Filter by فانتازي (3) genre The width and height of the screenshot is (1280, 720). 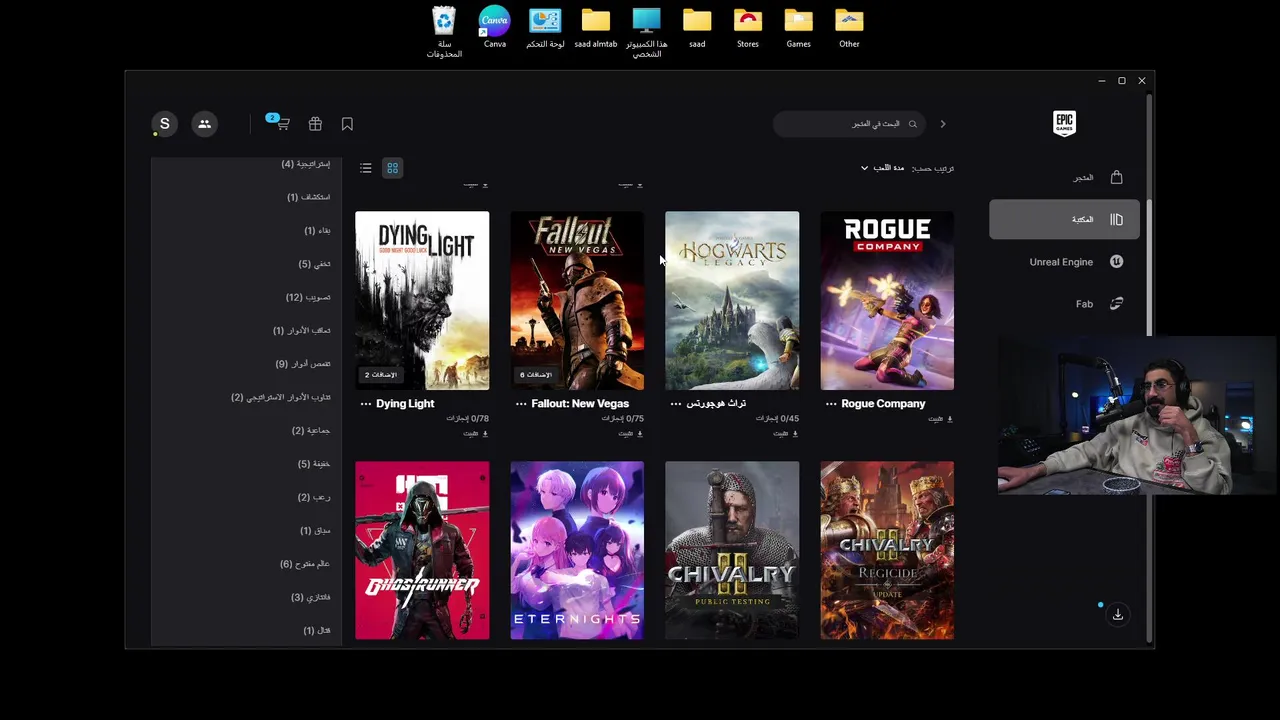coord(310,598)
